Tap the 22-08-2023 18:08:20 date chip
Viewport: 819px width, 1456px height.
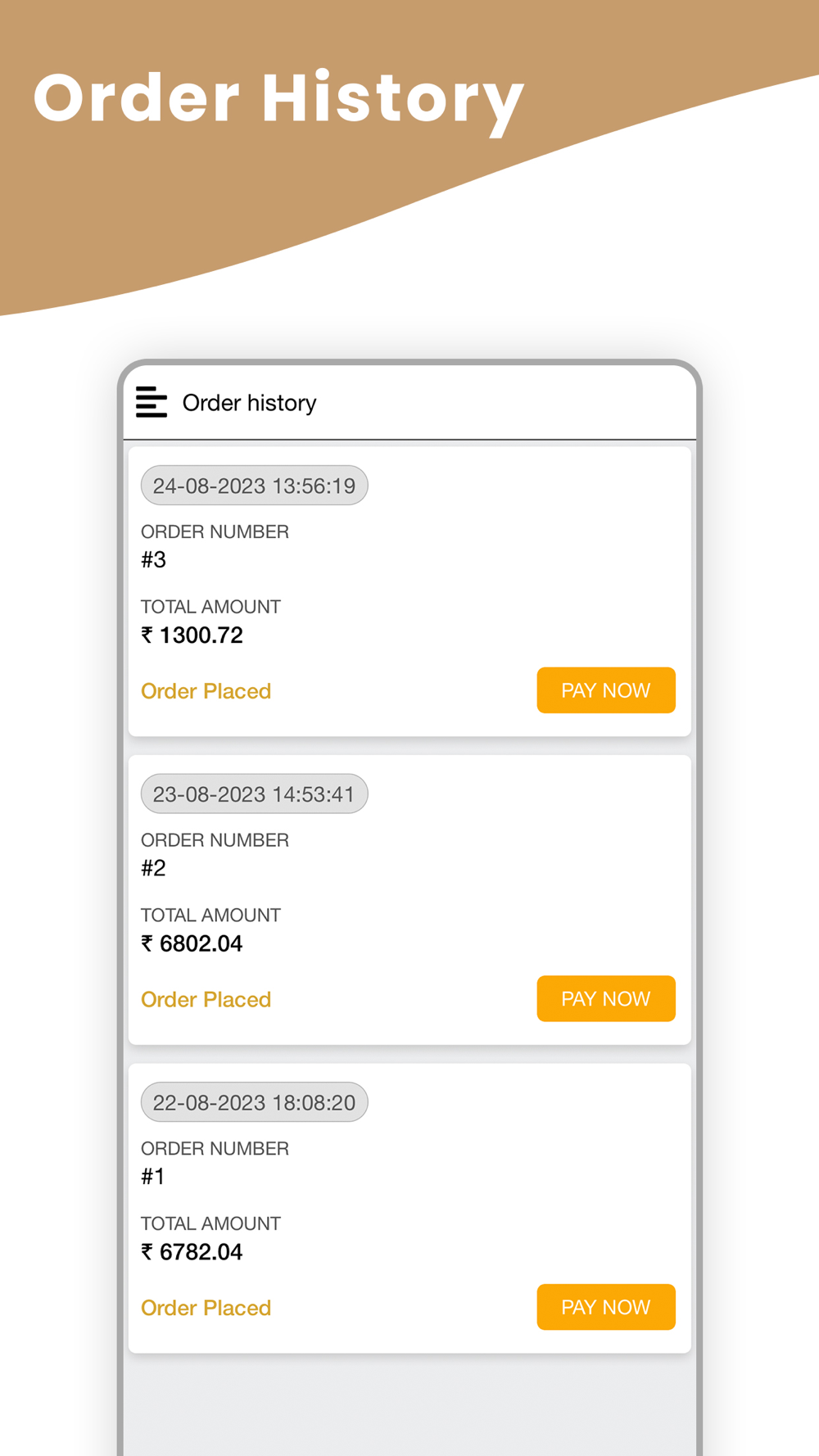[254, 1102]
